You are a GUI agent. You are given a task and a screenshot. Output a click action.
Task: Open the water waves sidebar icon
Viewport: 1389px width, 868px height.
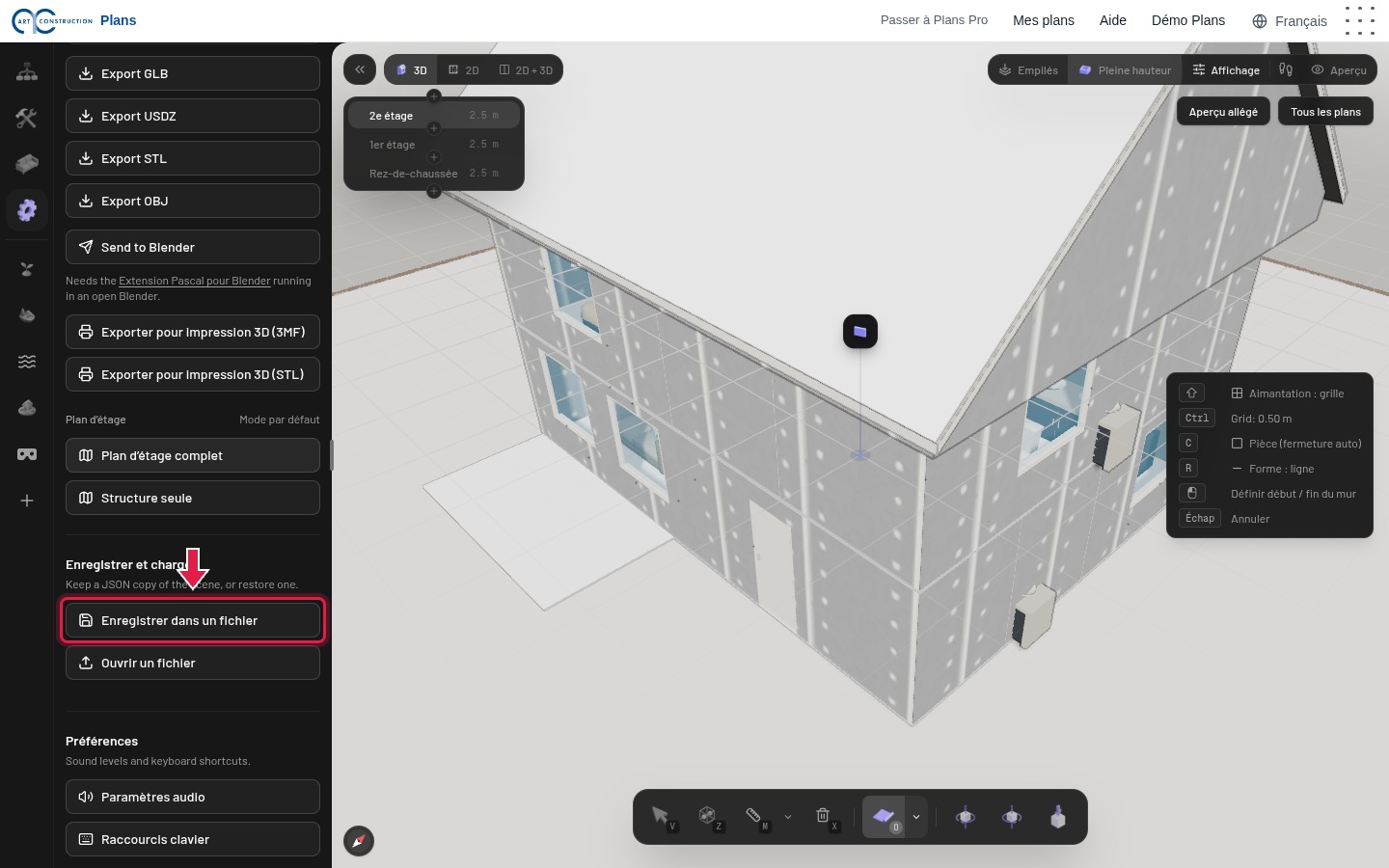27,362
